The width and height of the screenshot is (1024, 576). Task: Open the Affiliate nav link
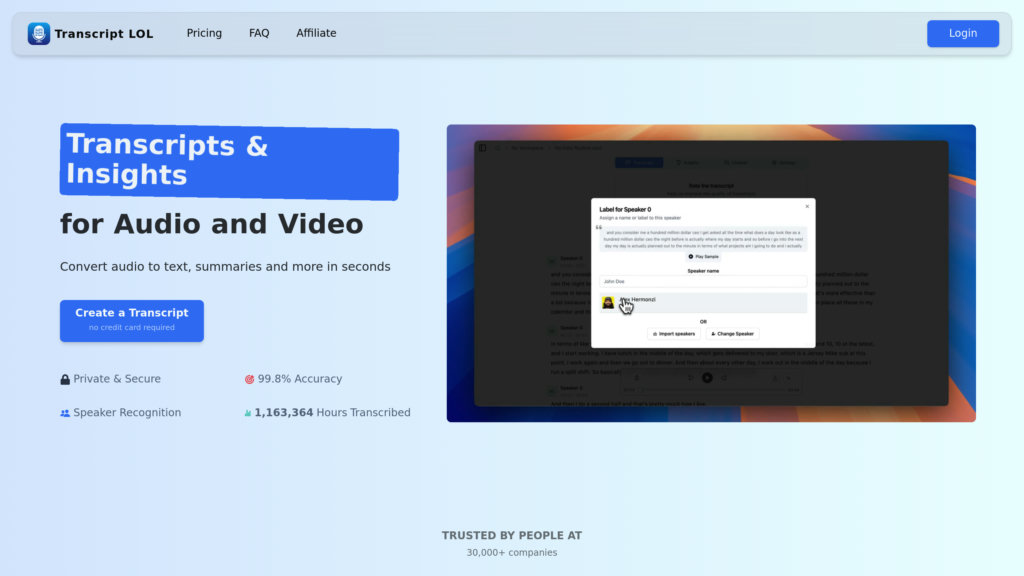(316, 33)
